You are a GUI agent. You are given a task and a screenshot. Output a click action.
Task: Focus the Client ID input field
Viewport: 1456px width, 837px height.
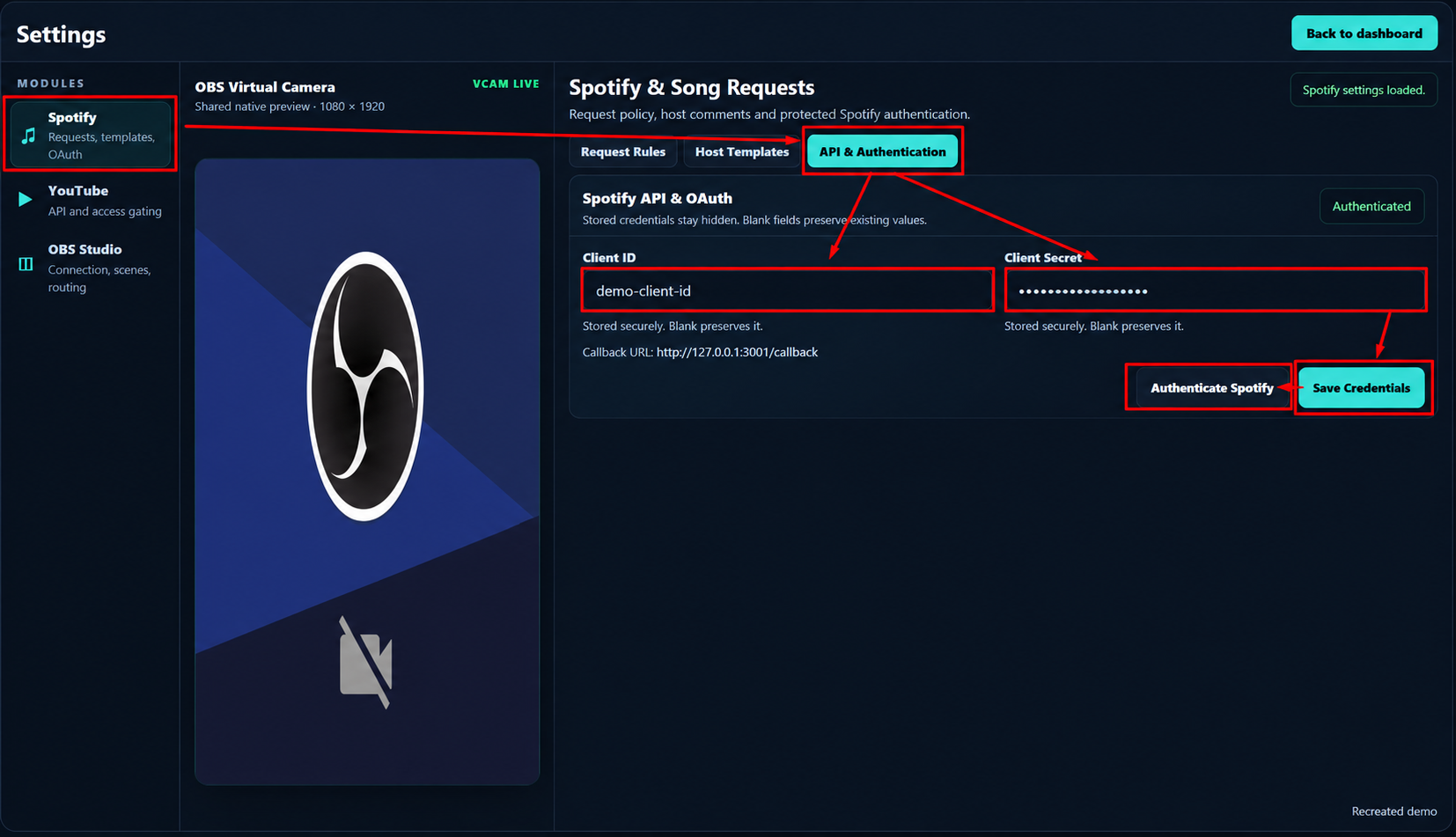(787, 290)
